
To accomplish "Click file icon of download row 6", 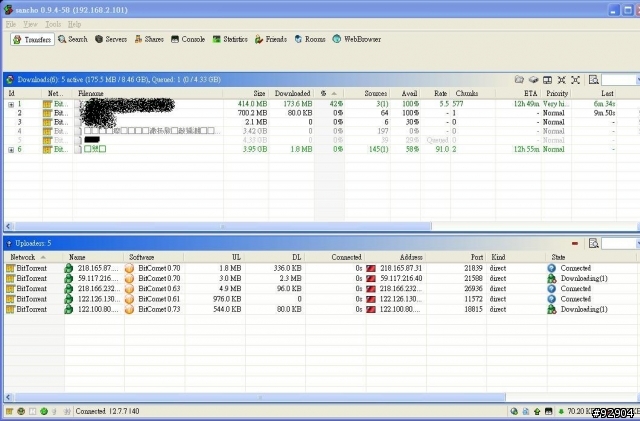I will [x=78, y=149].
